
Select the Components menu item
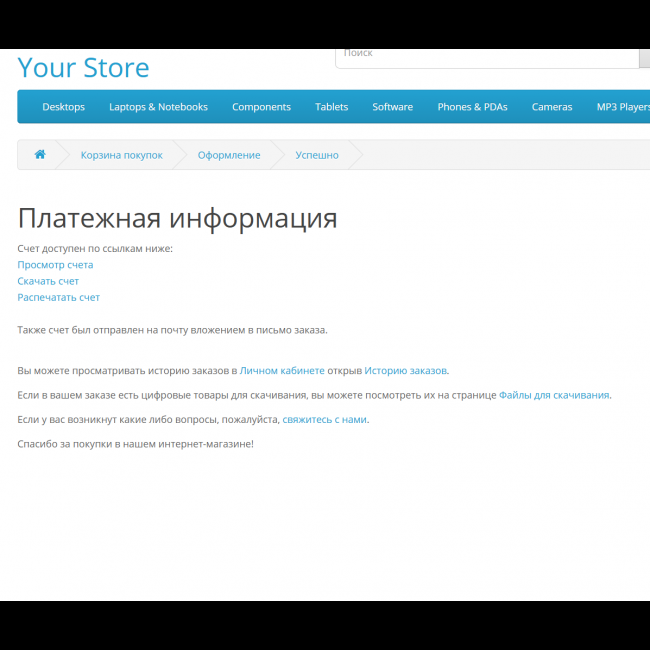point(261,107)
